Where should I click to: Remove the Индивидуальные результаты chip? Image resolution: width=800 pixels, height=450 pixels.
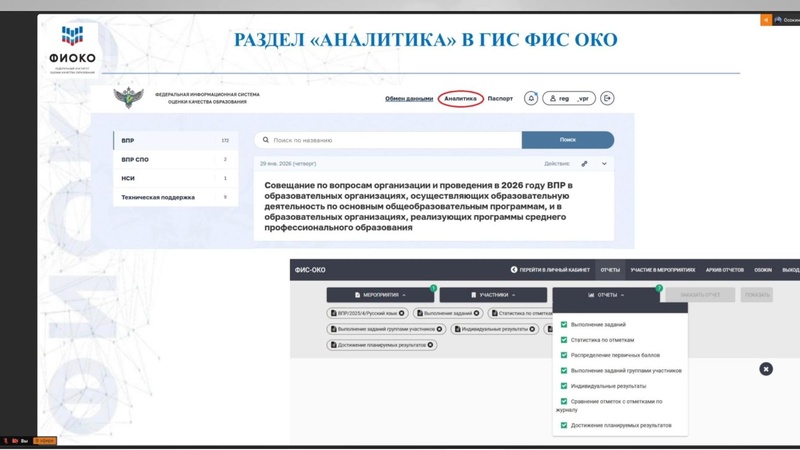[532, 329]
